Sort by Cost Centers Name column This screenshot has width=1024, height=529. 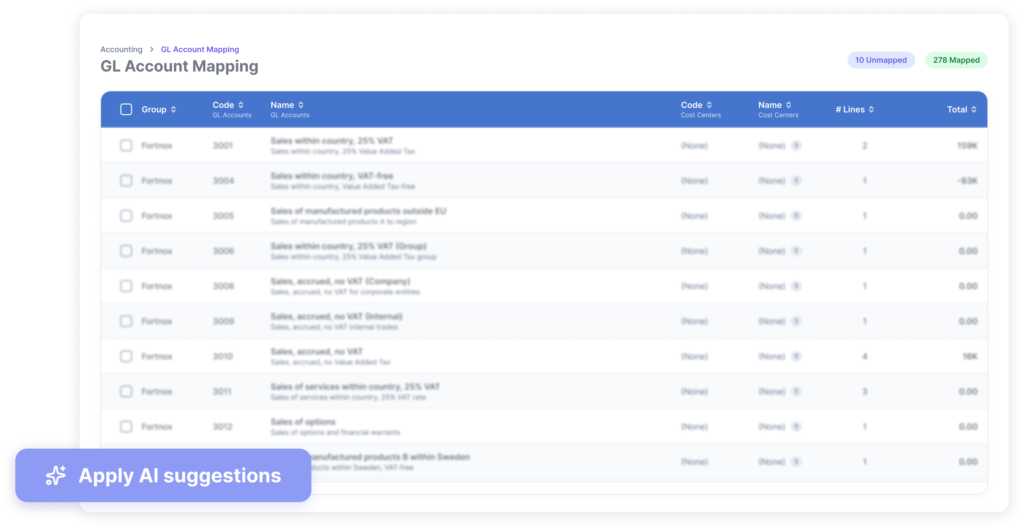click(775, 105)
